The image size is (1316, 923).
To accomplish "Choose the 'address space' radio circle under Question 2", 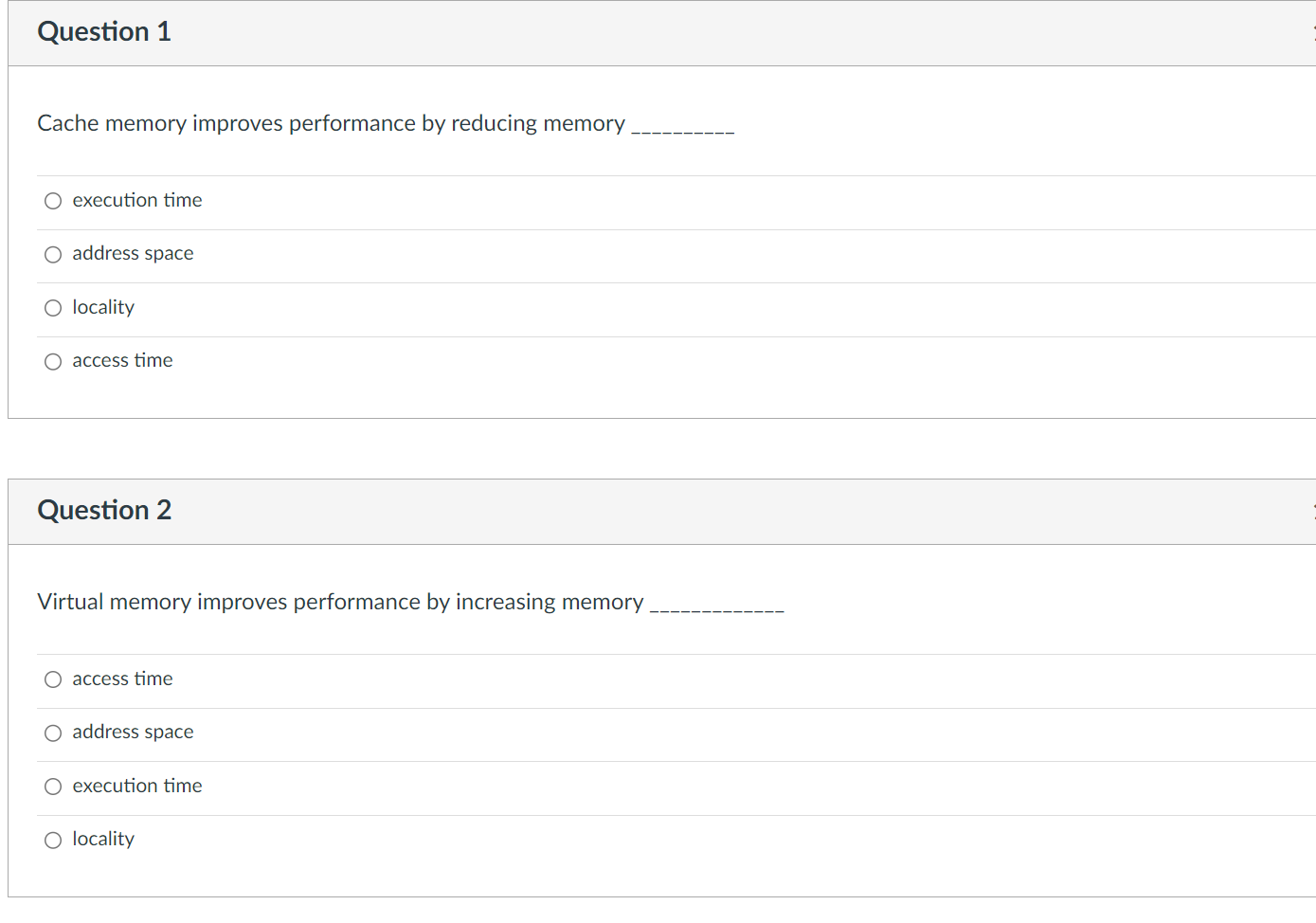I will coord(53,733).
